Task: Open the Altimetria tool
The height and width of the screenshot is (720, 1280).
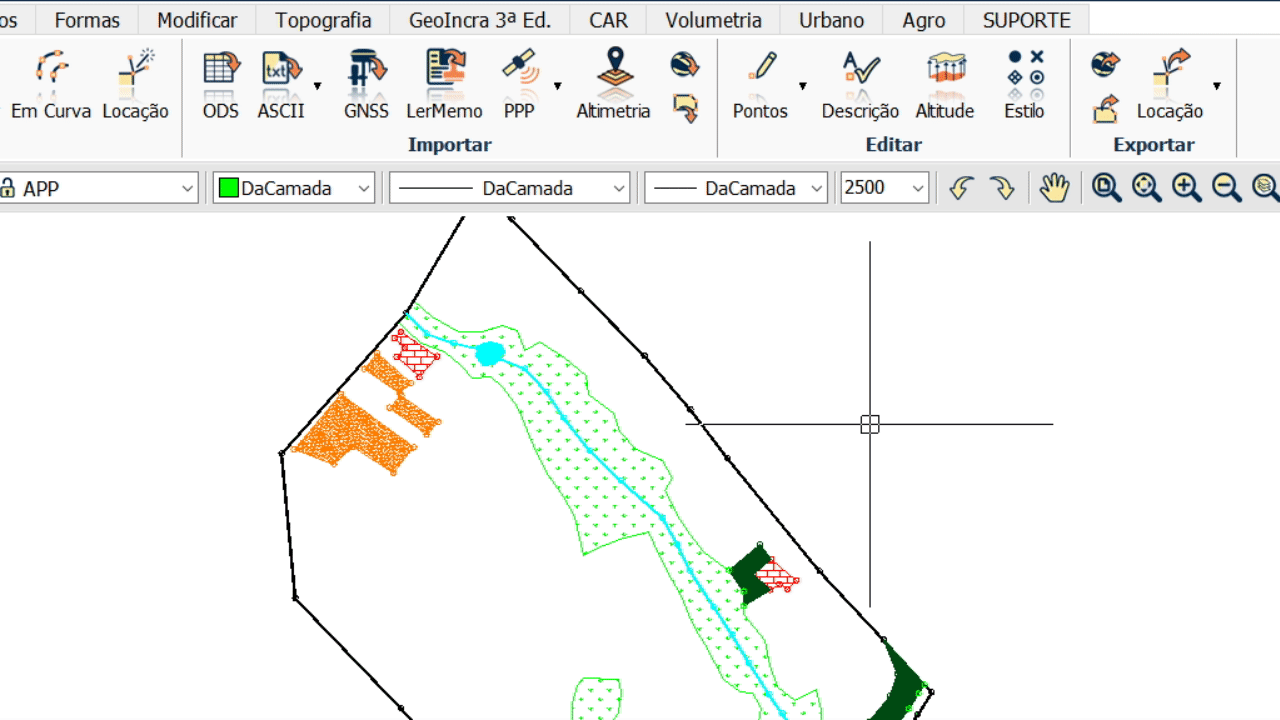Action: pos(613,83)
